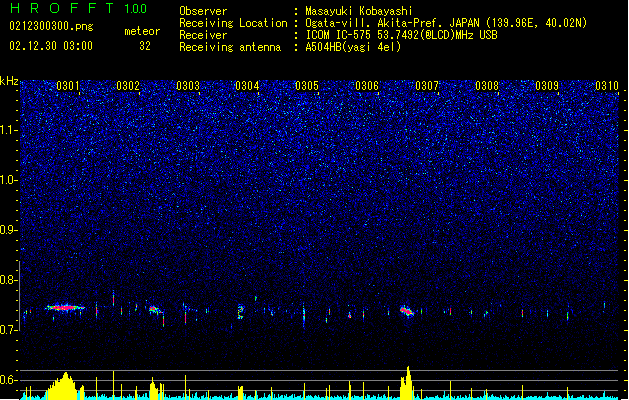This screenshot has width=629, height=400.
Task: Click the 0308 time marker
Action: [487, 85]
